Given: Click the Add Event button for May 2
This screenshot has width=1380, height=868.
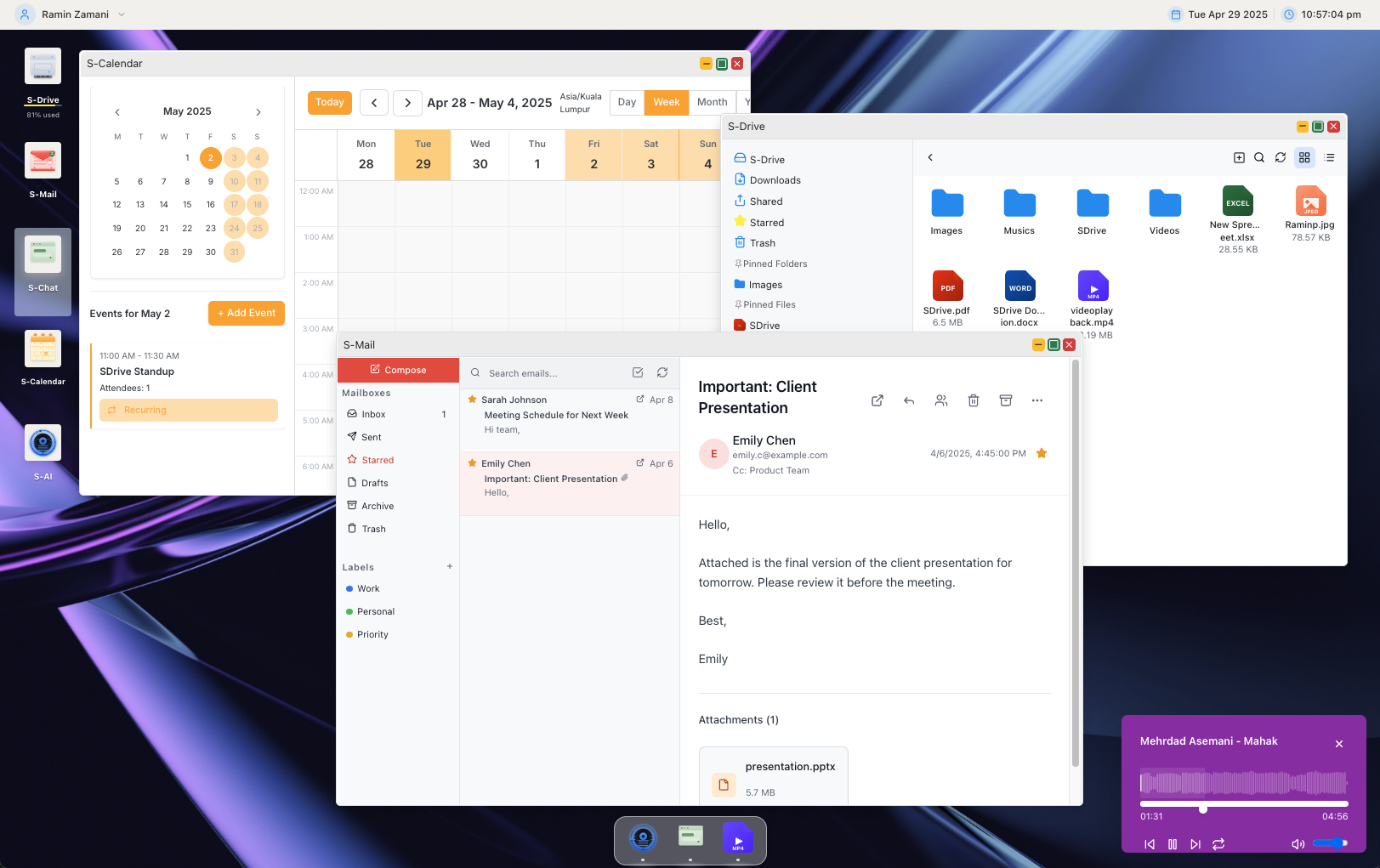Looking at the screenshot, I should click(246, 313).
